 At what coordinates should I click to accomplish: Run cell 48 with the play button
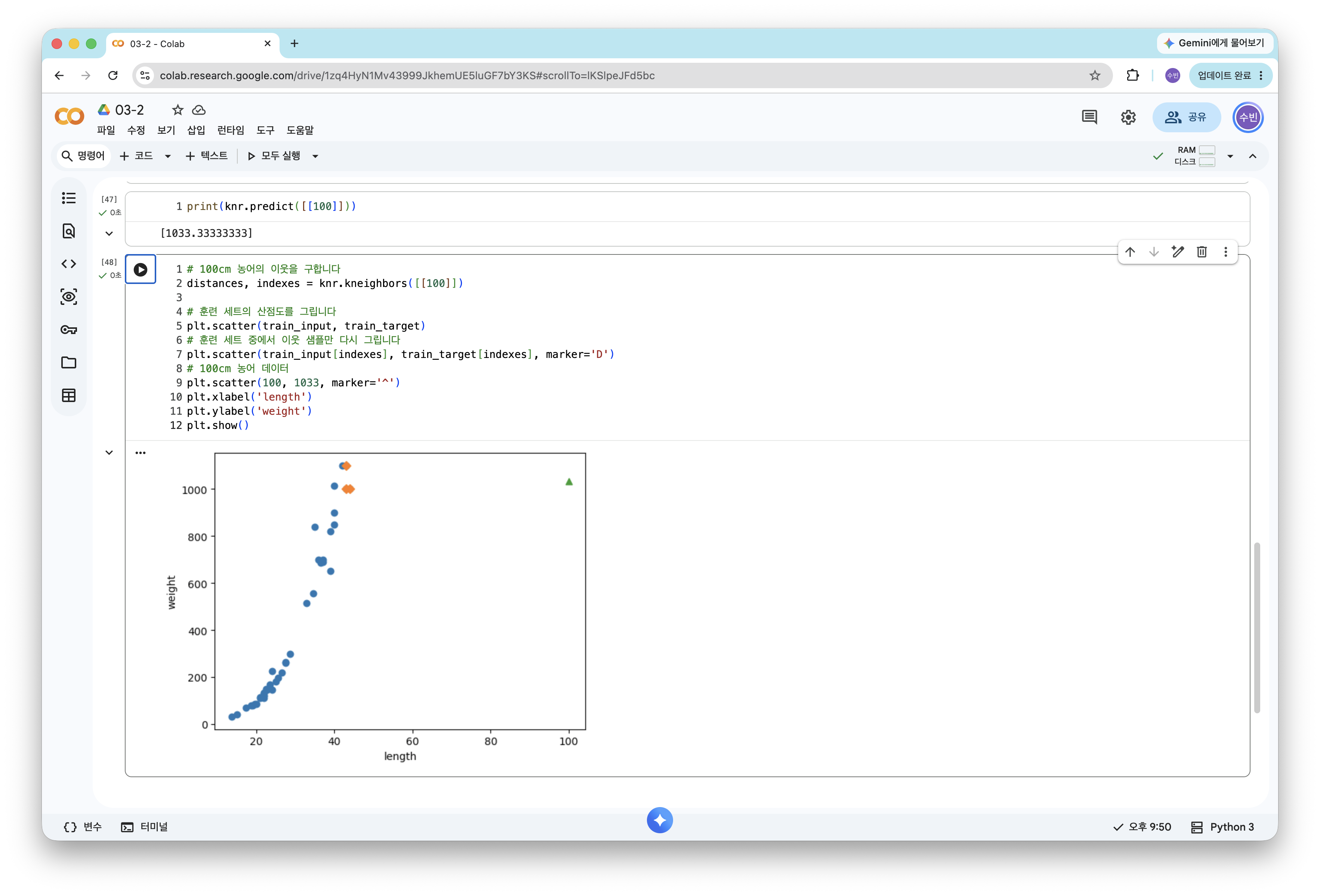(x=140, y=270)
